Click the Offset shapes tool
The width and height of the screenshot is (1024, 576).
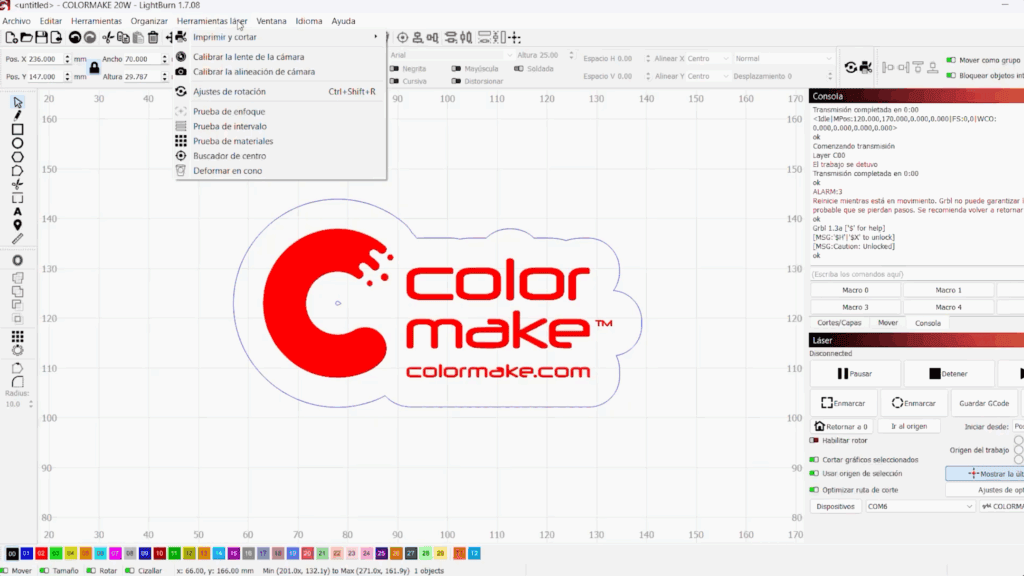(x=18, y=260)
